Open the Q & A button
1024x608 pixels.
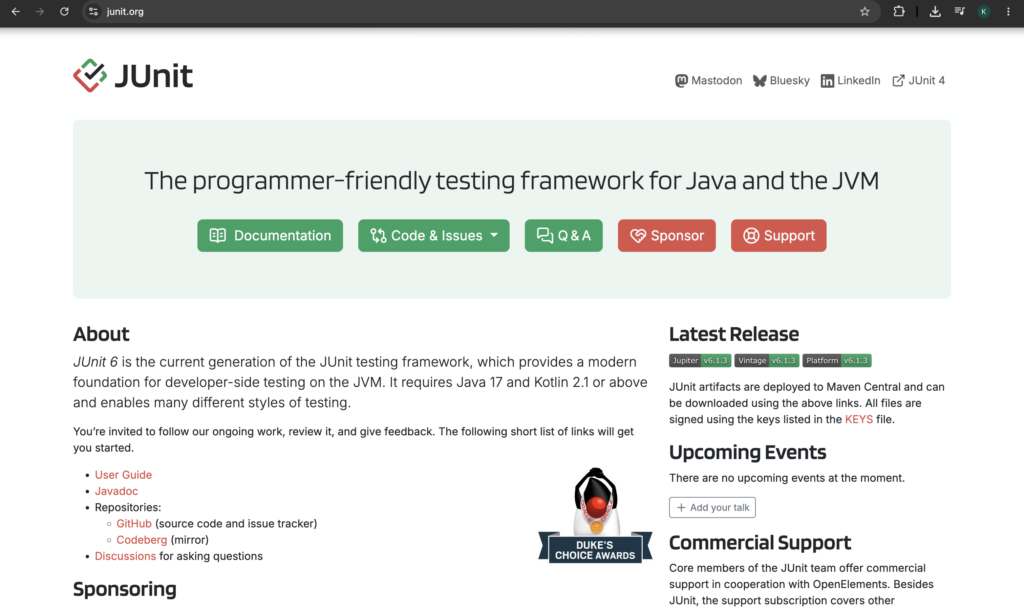tap(564, 236)
